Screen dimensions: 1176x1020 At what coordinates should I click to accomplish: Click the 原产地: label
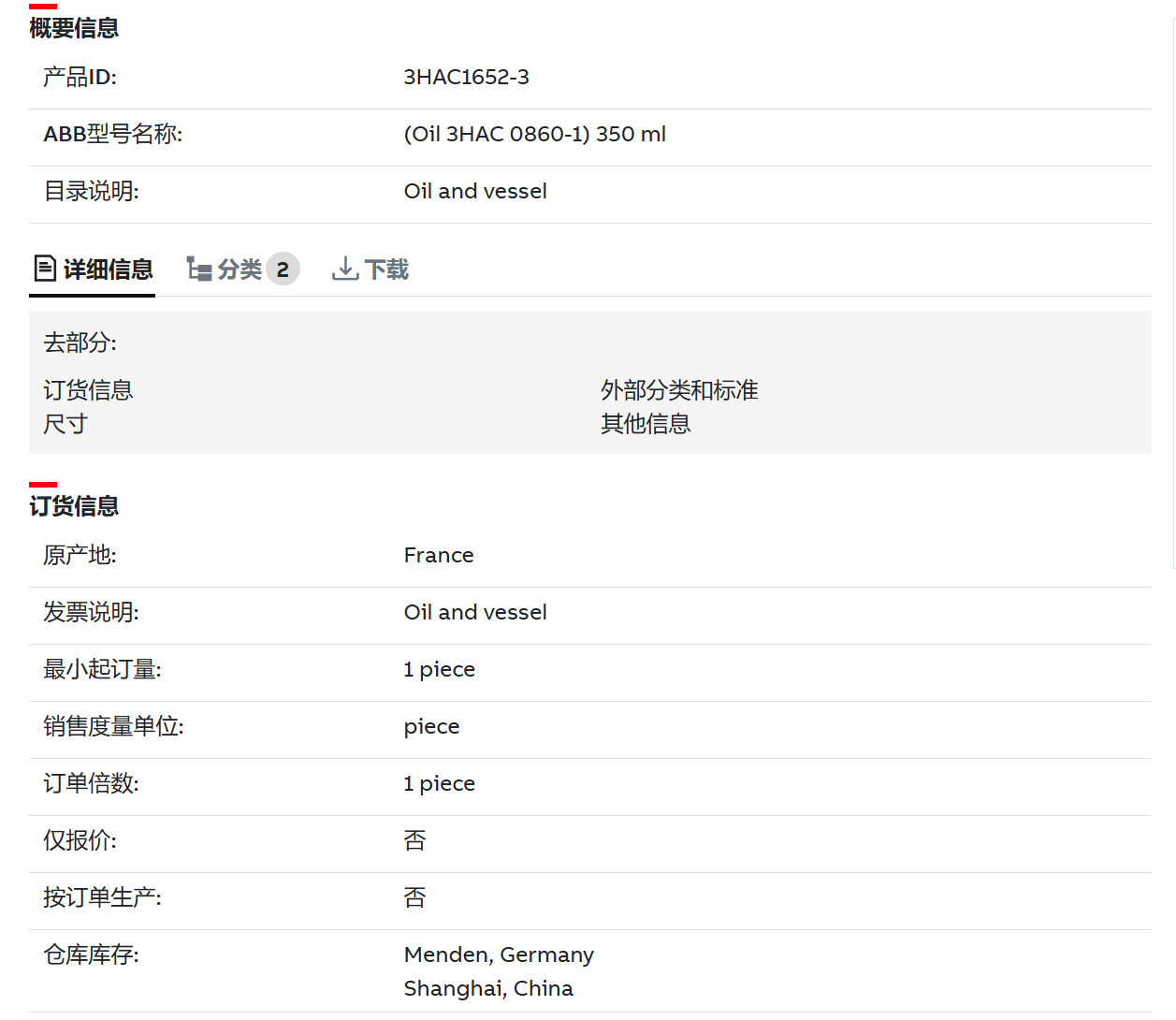point(80,555)
